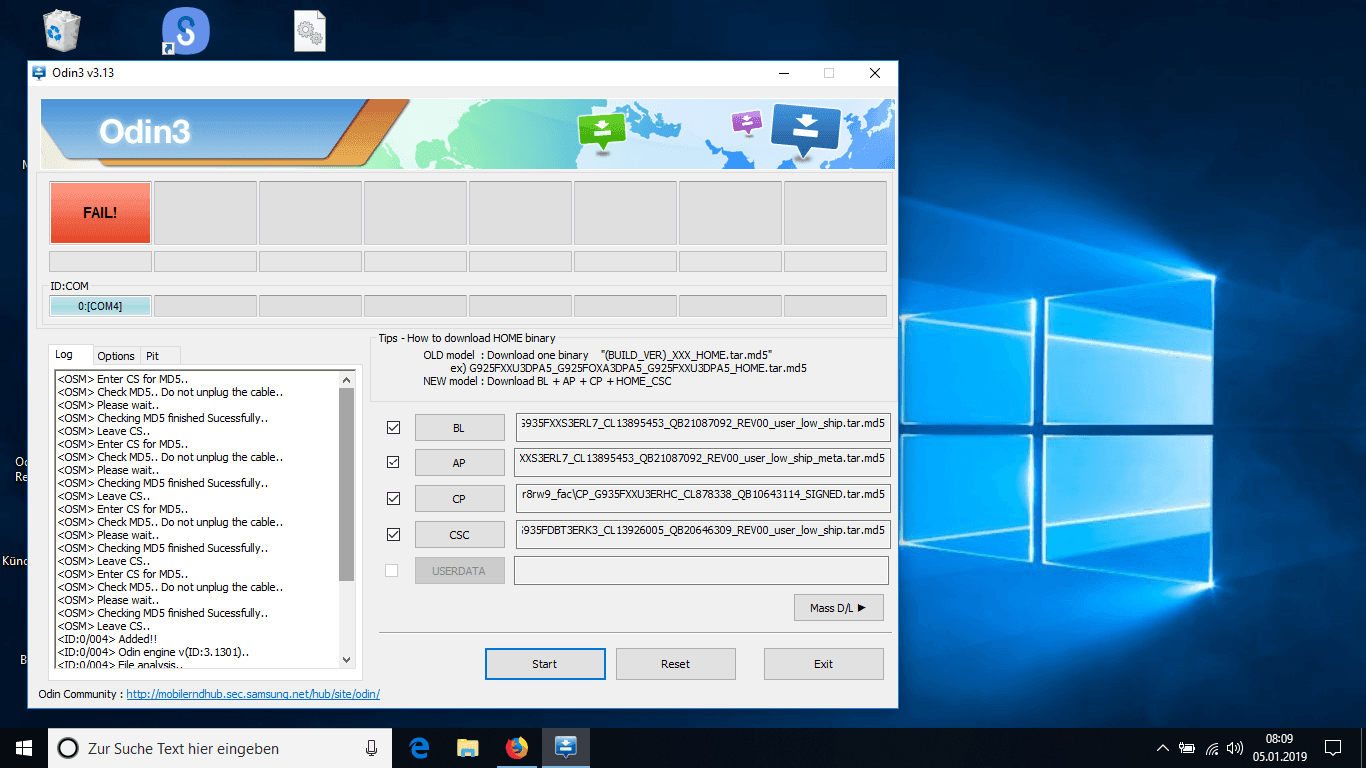Open the Mass D/L menu button
Image resolution: width=1366 pixels, height=768 pixels.
coord(839,607)
